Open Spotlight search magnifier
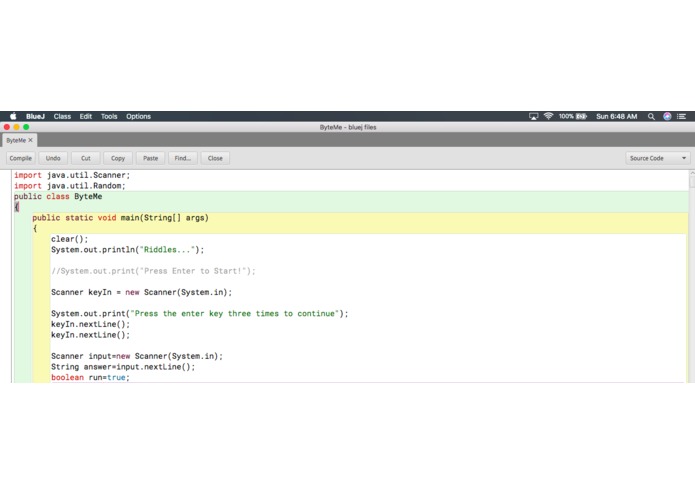695x494 pixels. (x=651, y=116)
